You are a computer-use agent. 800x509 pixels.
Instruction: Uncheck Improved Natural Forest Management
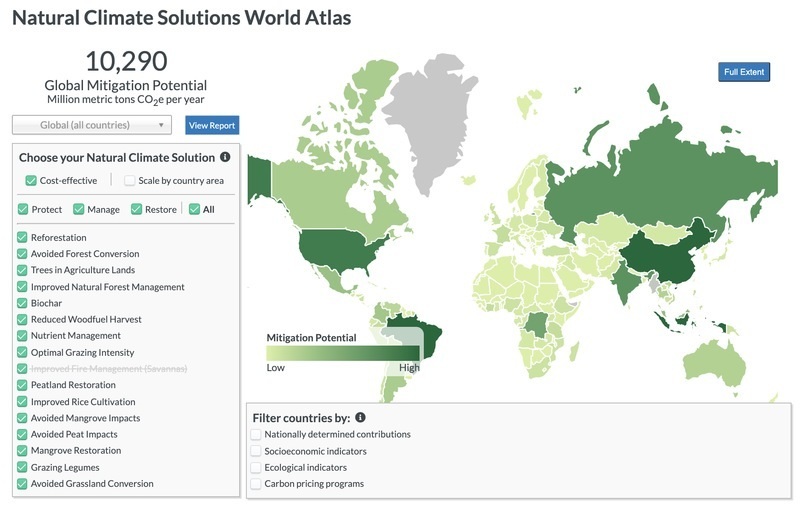22,287
